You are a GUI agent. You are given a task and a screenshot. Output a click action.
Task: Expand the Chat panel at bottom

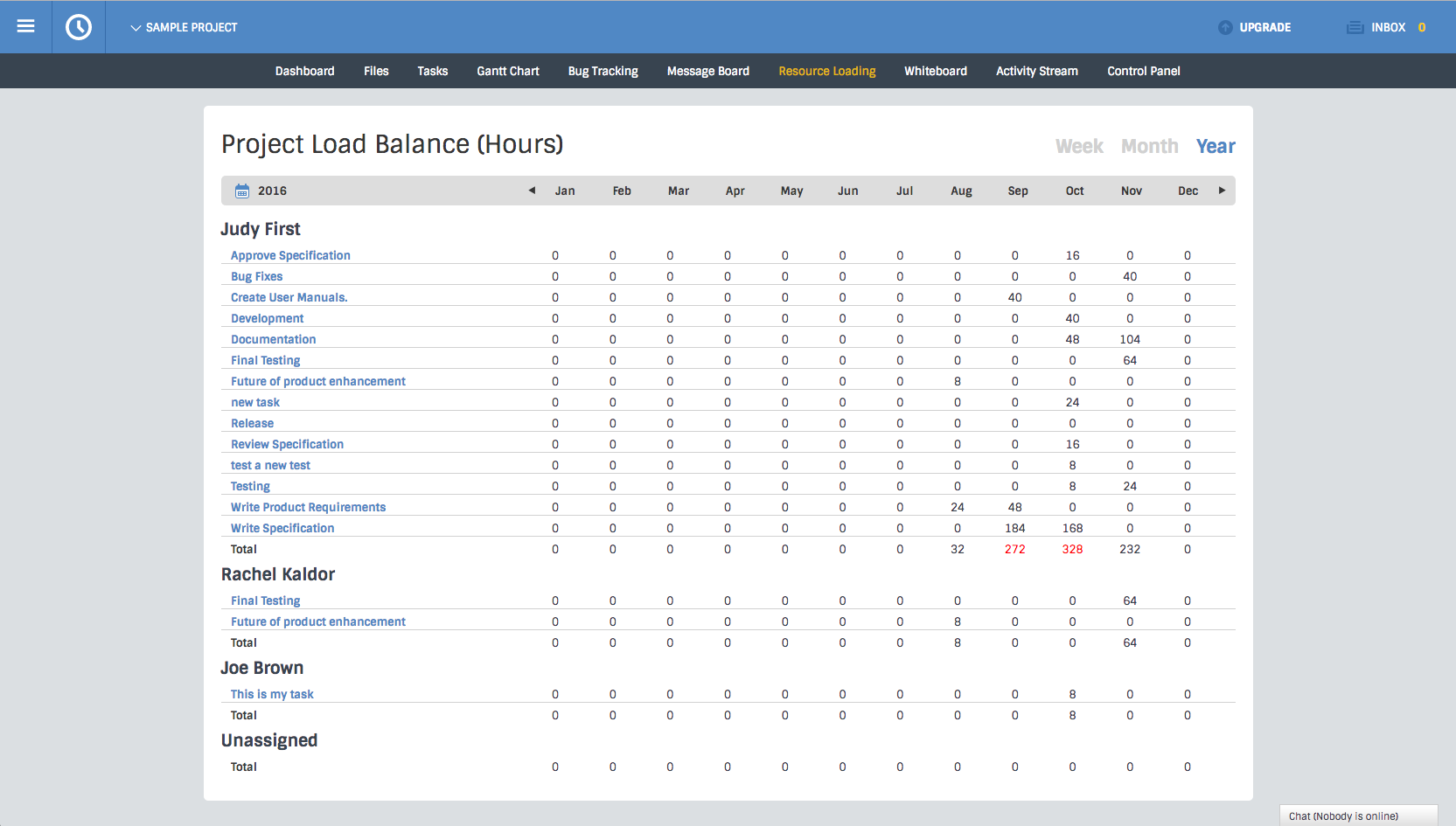click(1357, 816)
